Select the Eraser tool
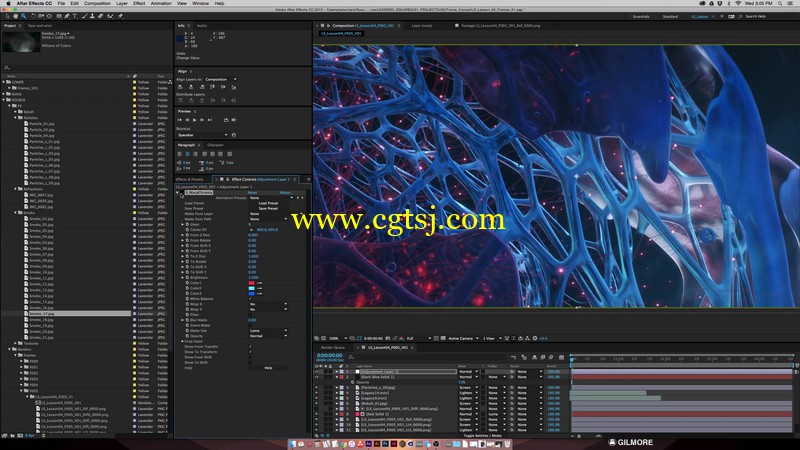The height and width of the screenshot is (450, 800). pyautogui.click(x=101, y=16)
